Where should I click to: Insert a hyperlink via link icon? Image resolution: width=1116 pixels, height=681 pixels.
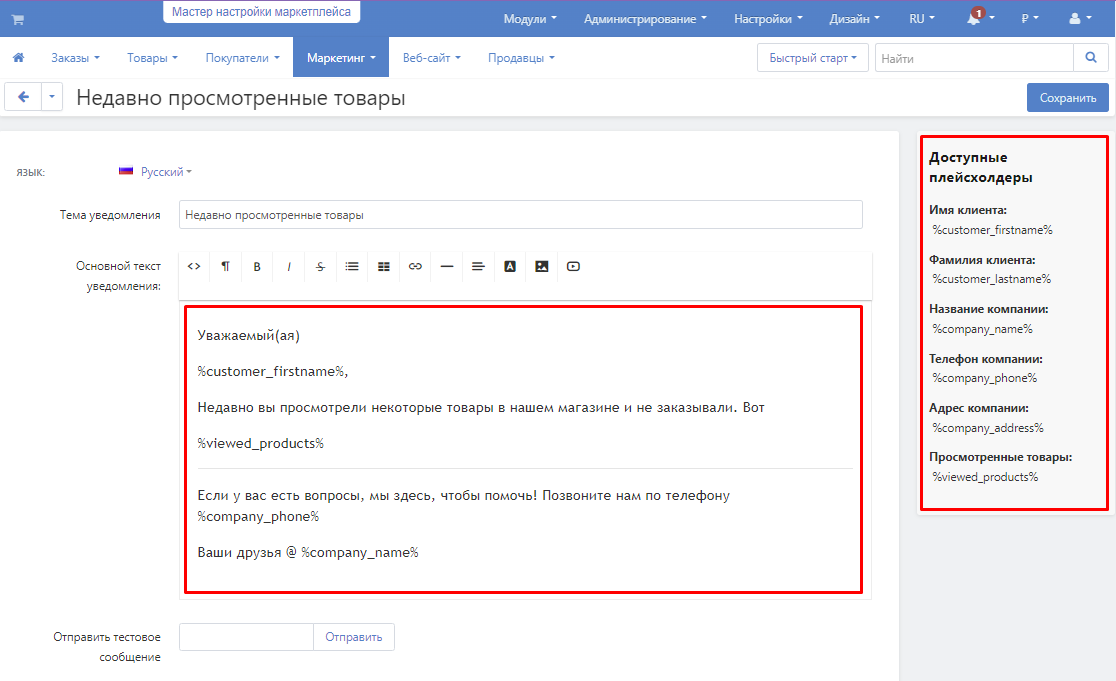(415, 267)
